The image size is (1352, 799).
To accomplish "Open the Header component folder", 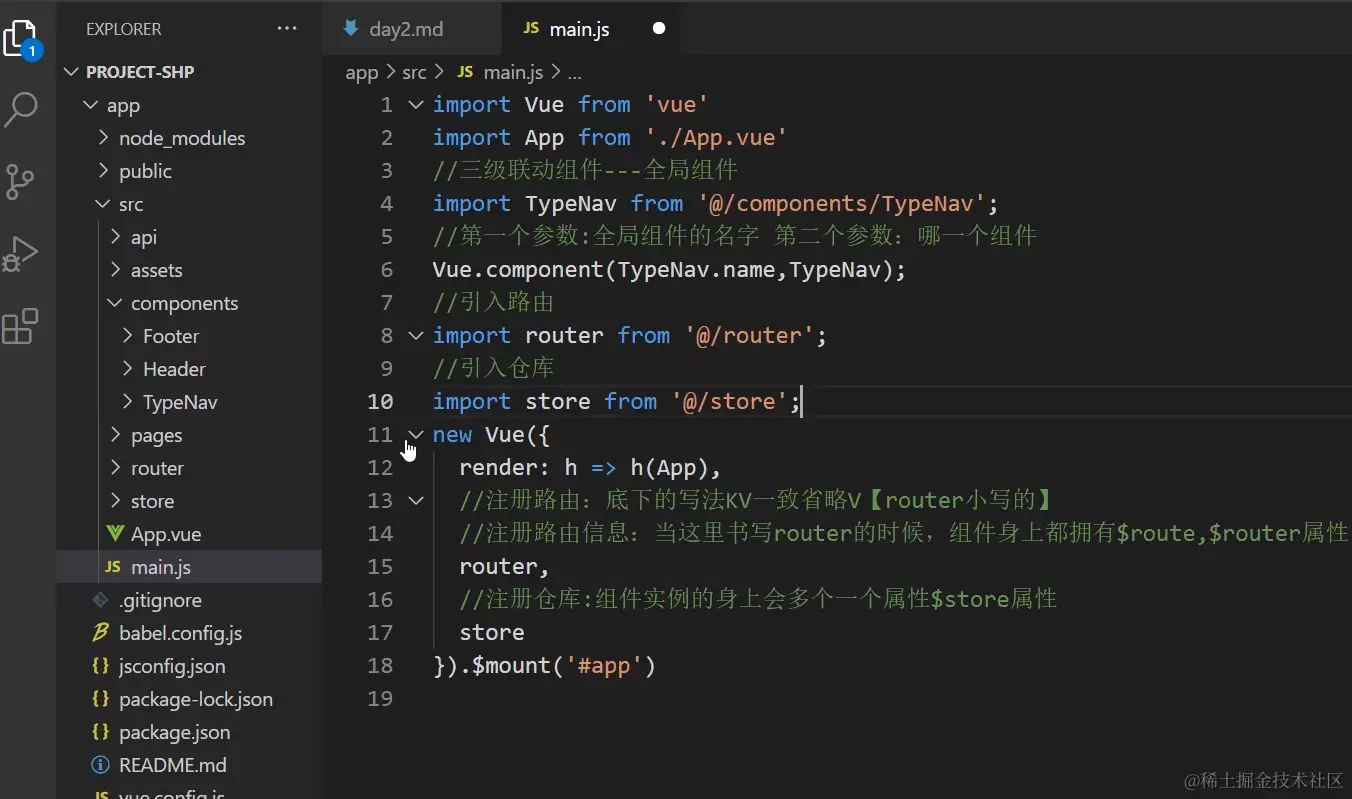I will pos(174,369).
